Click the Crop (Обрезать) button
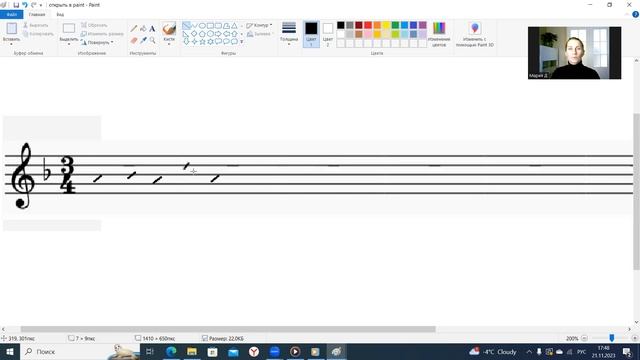This screenshot has height=360, width=640. click(94, 25)
